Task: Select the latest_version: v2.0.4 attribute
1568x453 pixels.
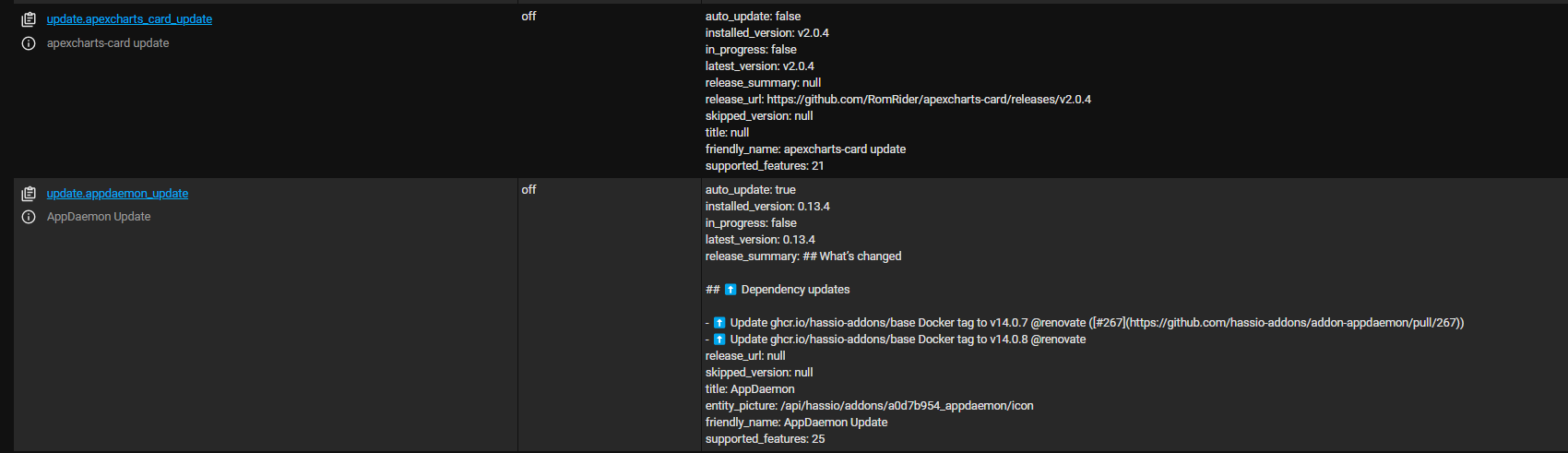Action: 760,66
